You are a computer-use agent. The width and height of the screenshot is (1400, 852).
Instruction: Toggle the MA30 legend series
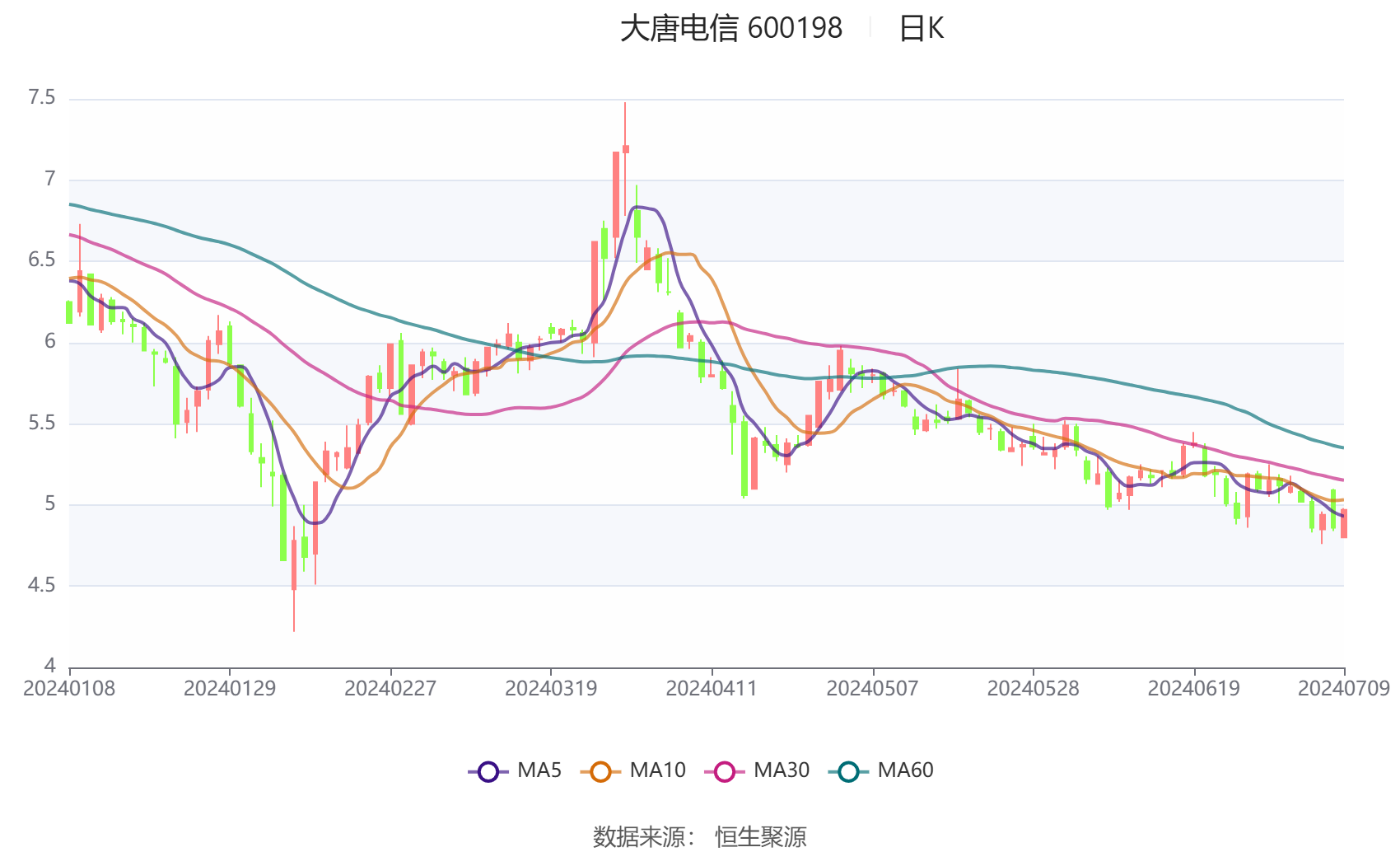click(757, 770)
